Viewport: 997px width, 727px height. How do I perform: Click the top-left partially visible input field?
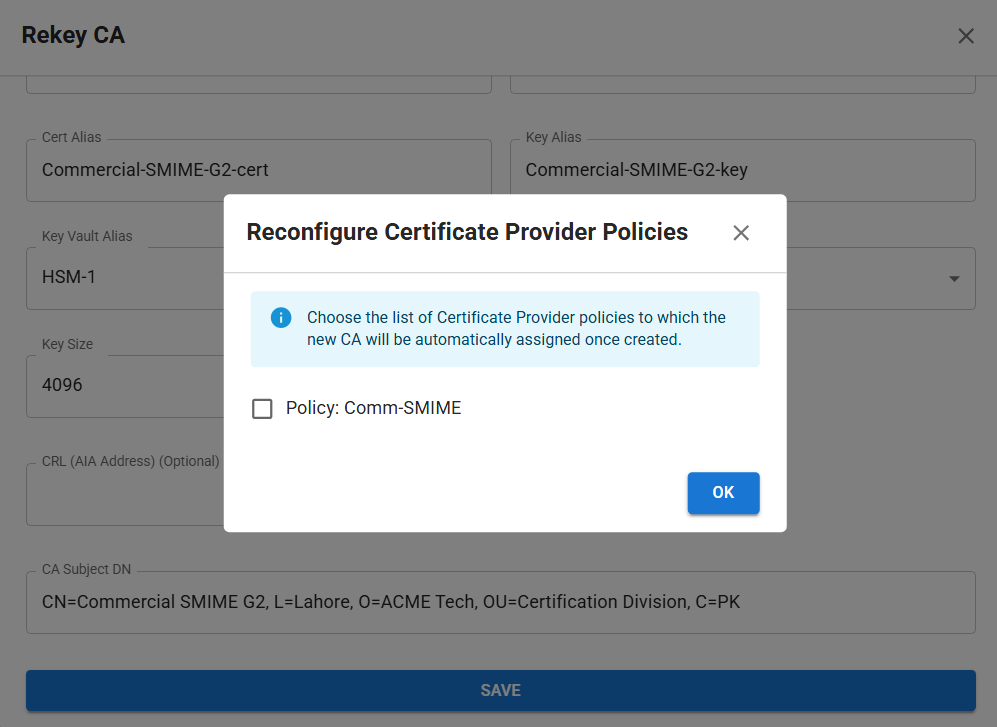(x=258, y=80)
